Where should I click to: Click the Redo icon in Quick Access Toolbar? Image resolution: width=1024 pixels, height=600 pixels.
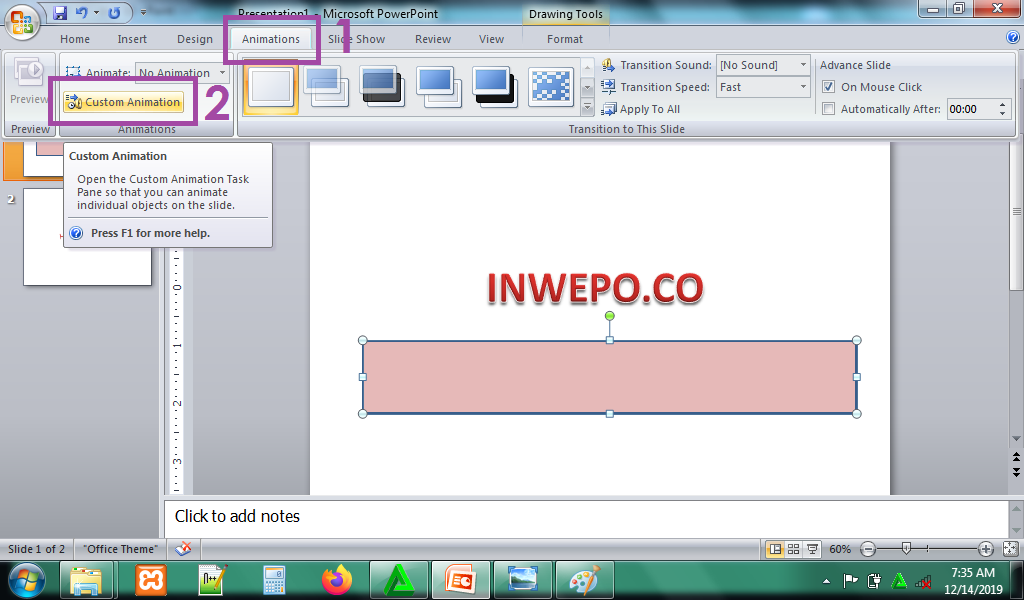[114, 12]
